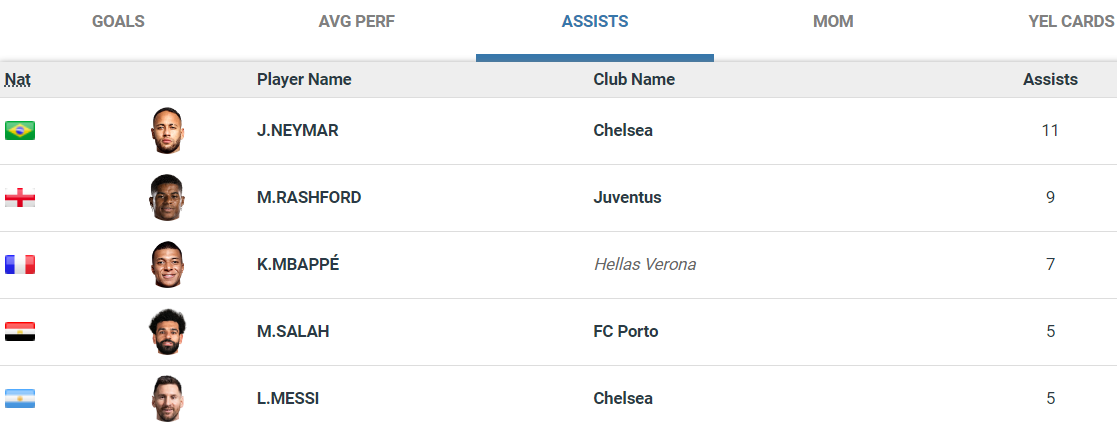This screenshot has height=425, width=1117.
Task: Click the Egypt flag icon
Action: pos(20,332)
